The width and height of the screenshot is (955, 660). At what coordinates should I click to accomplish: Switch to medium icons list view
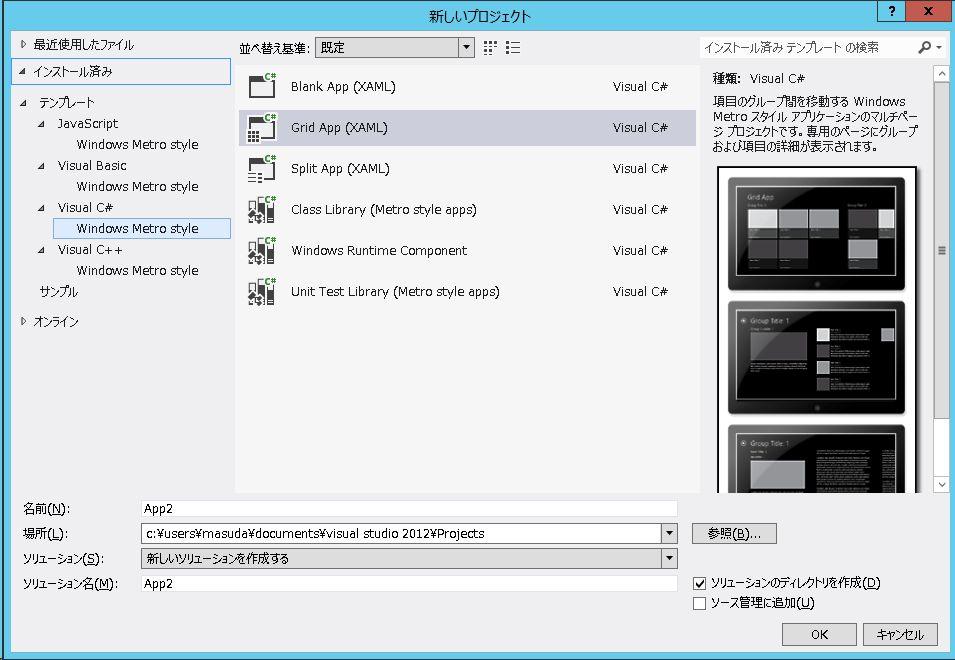tap(514, 48)
